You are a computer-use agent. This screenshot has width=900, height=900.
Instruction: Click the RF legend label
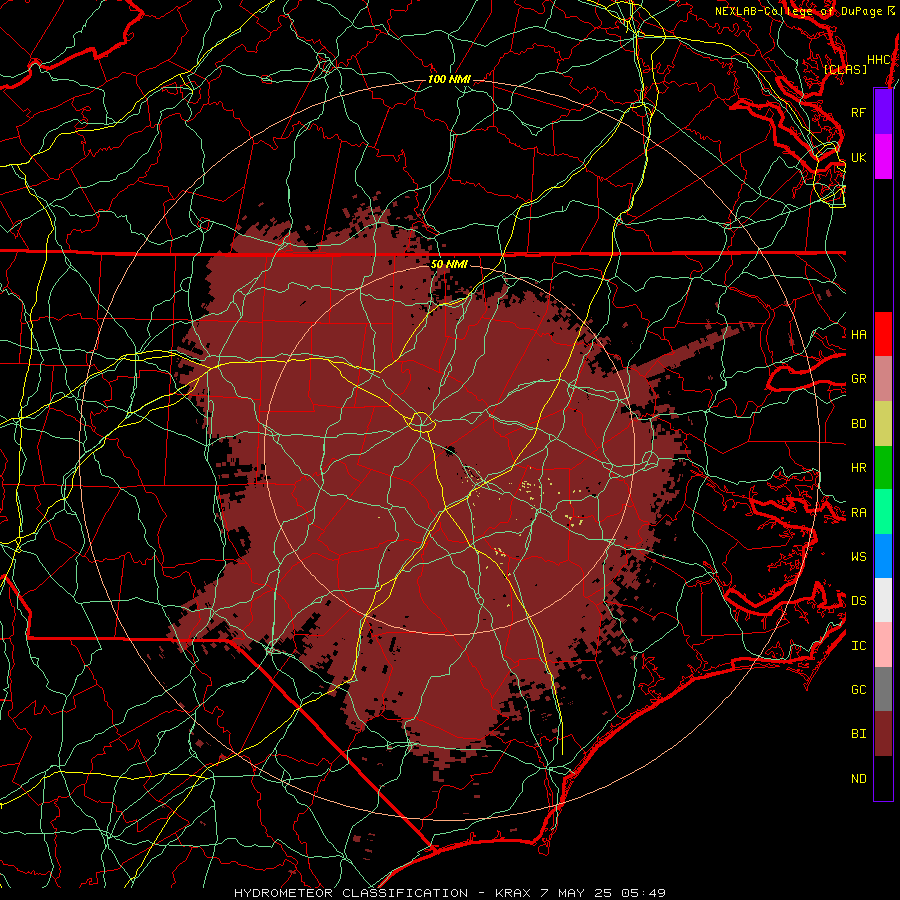click(x=858, y=112)
